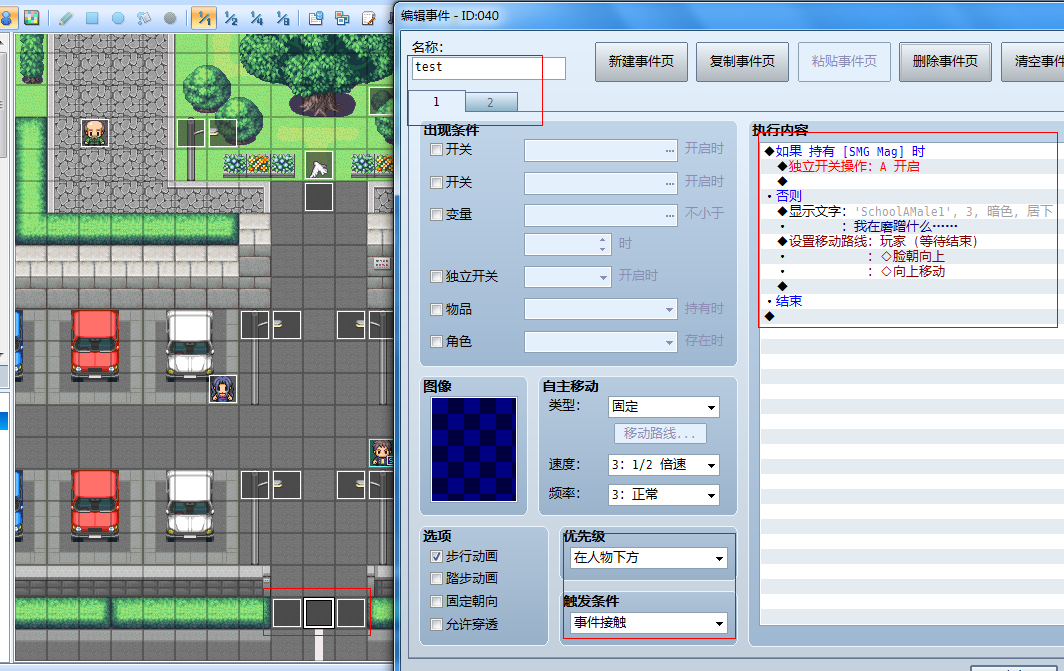This screenshot has width=1064, height=671.
Task: Select the 向上移动 route step
Action: (x=913, y=271)
